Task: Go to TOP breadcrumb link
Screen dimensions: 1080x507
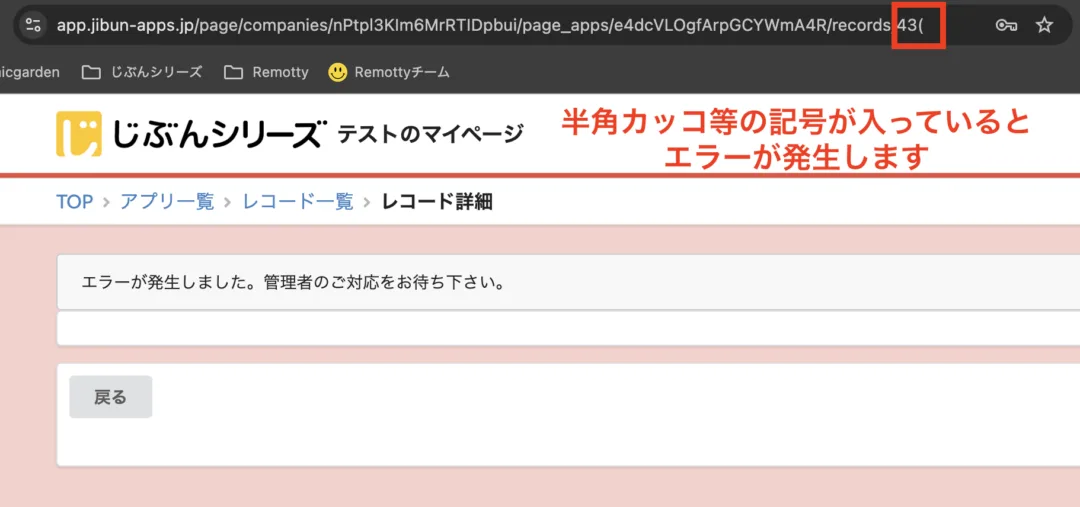Action: (74, 202)
